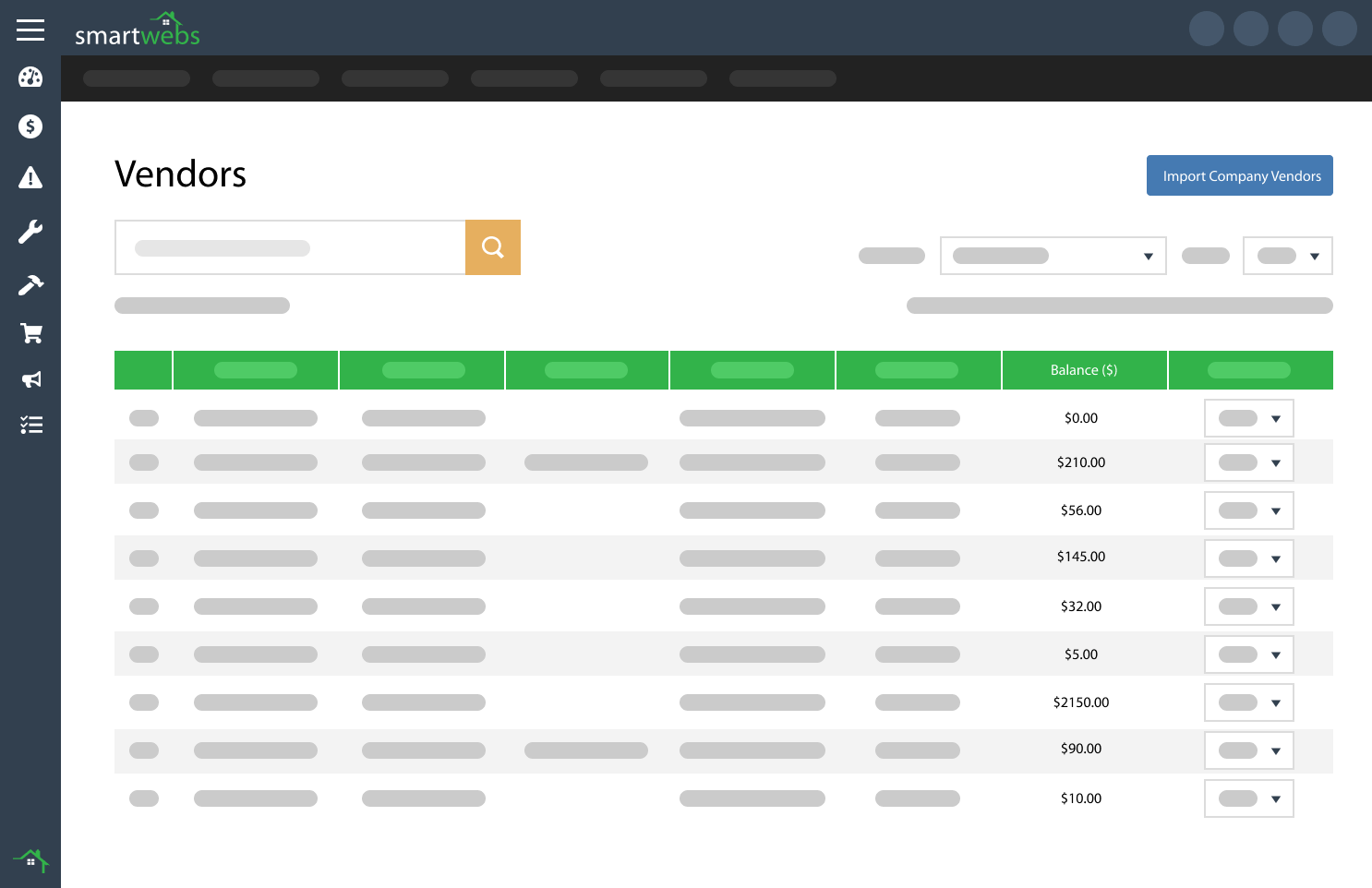
Task: Expand the action dropdown for the $2150.00 row
Action: tap(1248, 702)
